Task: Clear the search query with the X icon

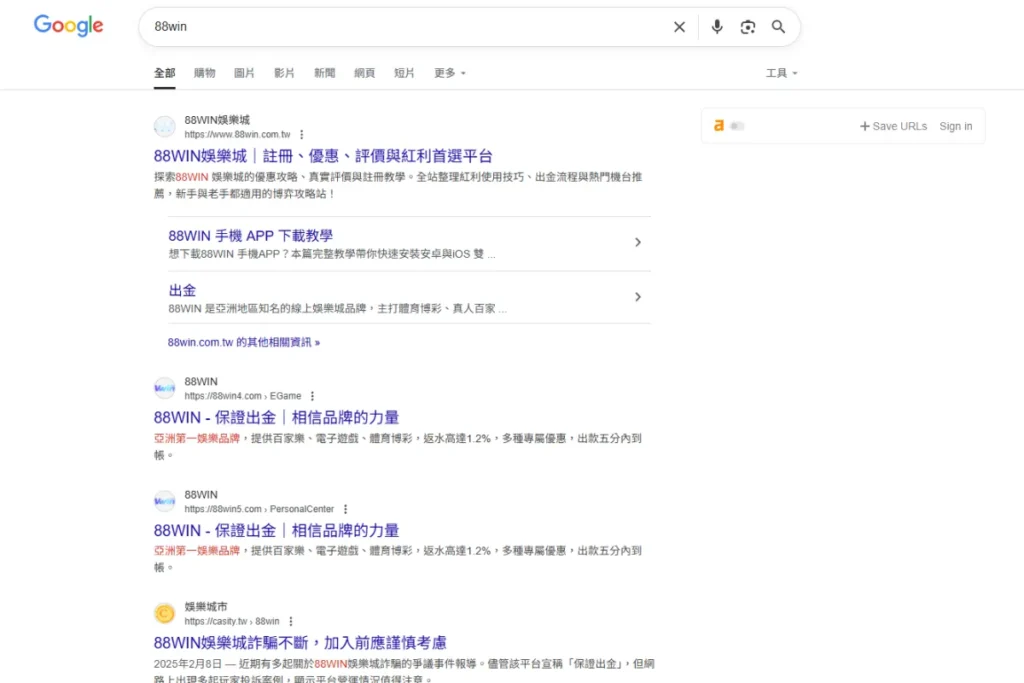Action: [679, 26]
